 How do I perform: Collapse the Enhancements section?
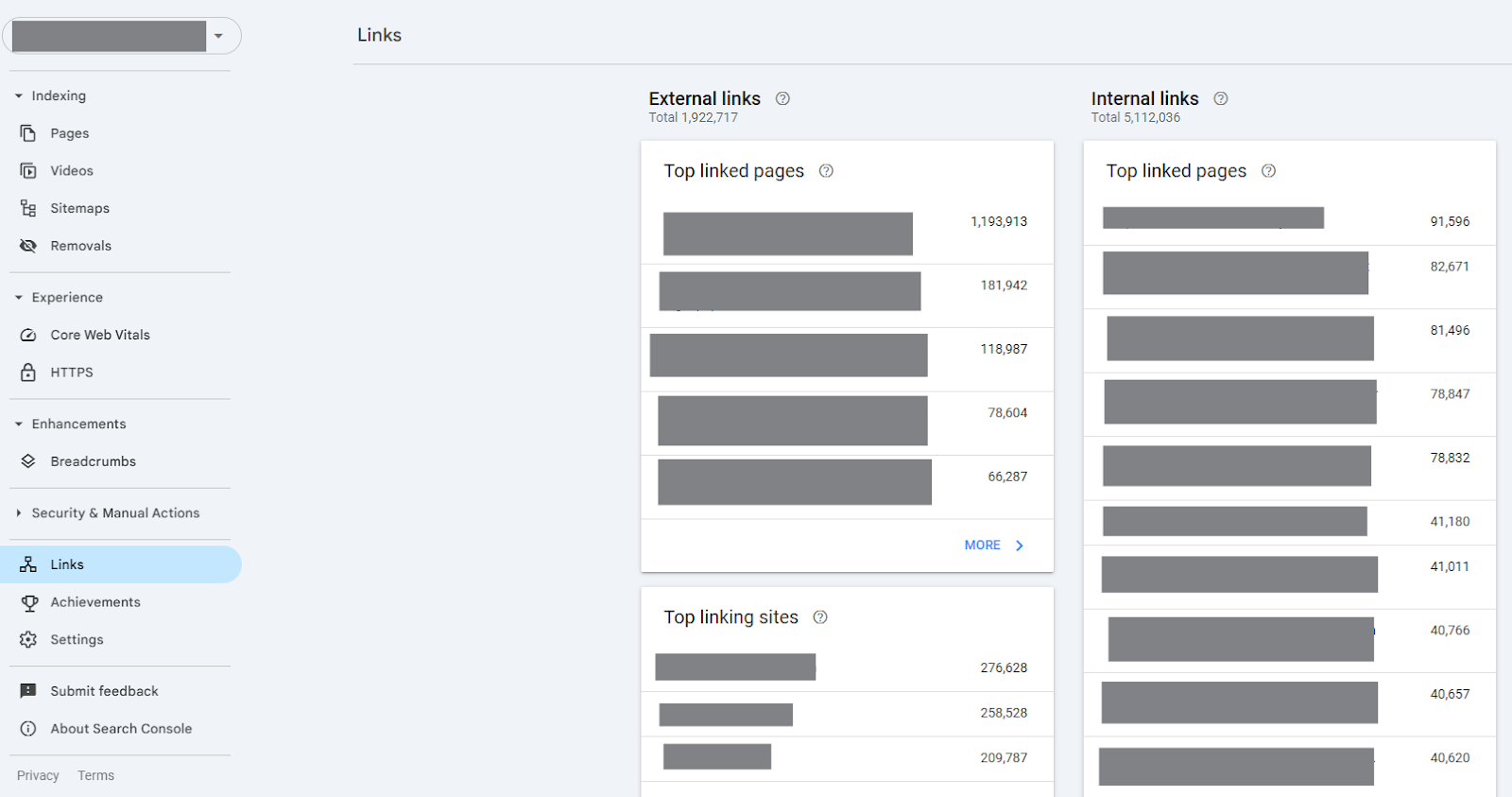tap(19, 424)
